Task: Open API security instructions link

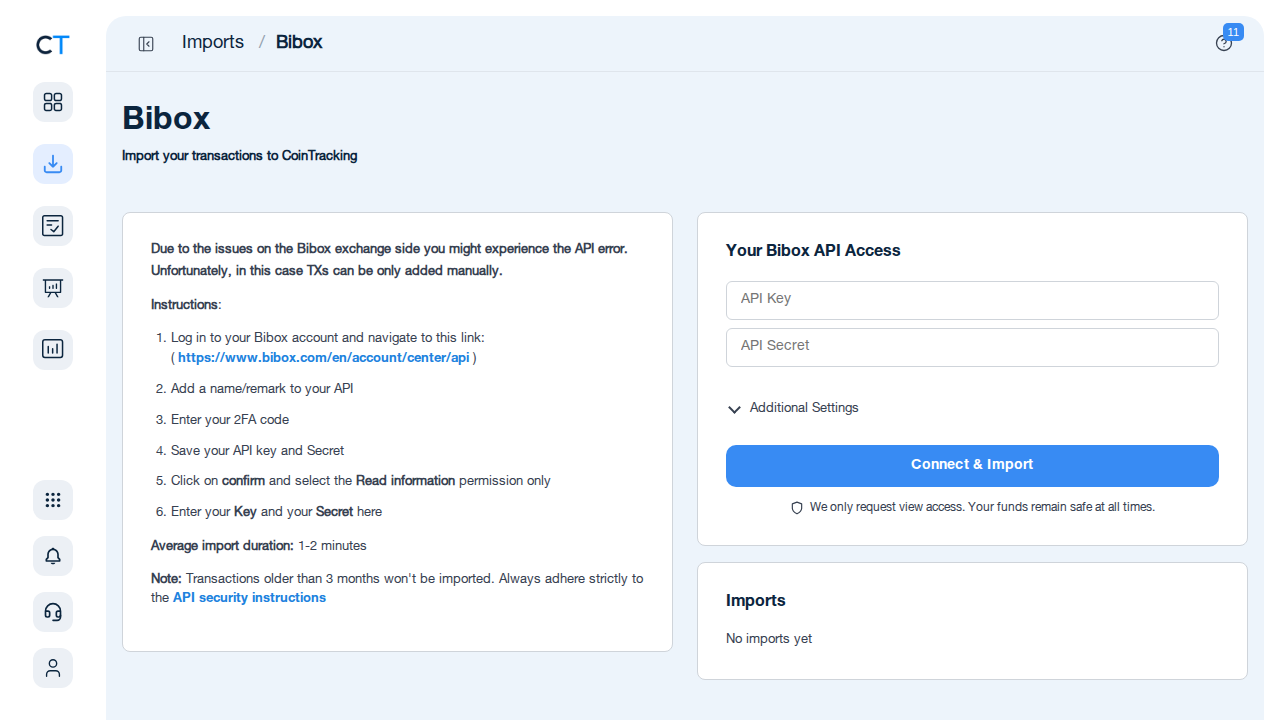Action: (249, 598)
